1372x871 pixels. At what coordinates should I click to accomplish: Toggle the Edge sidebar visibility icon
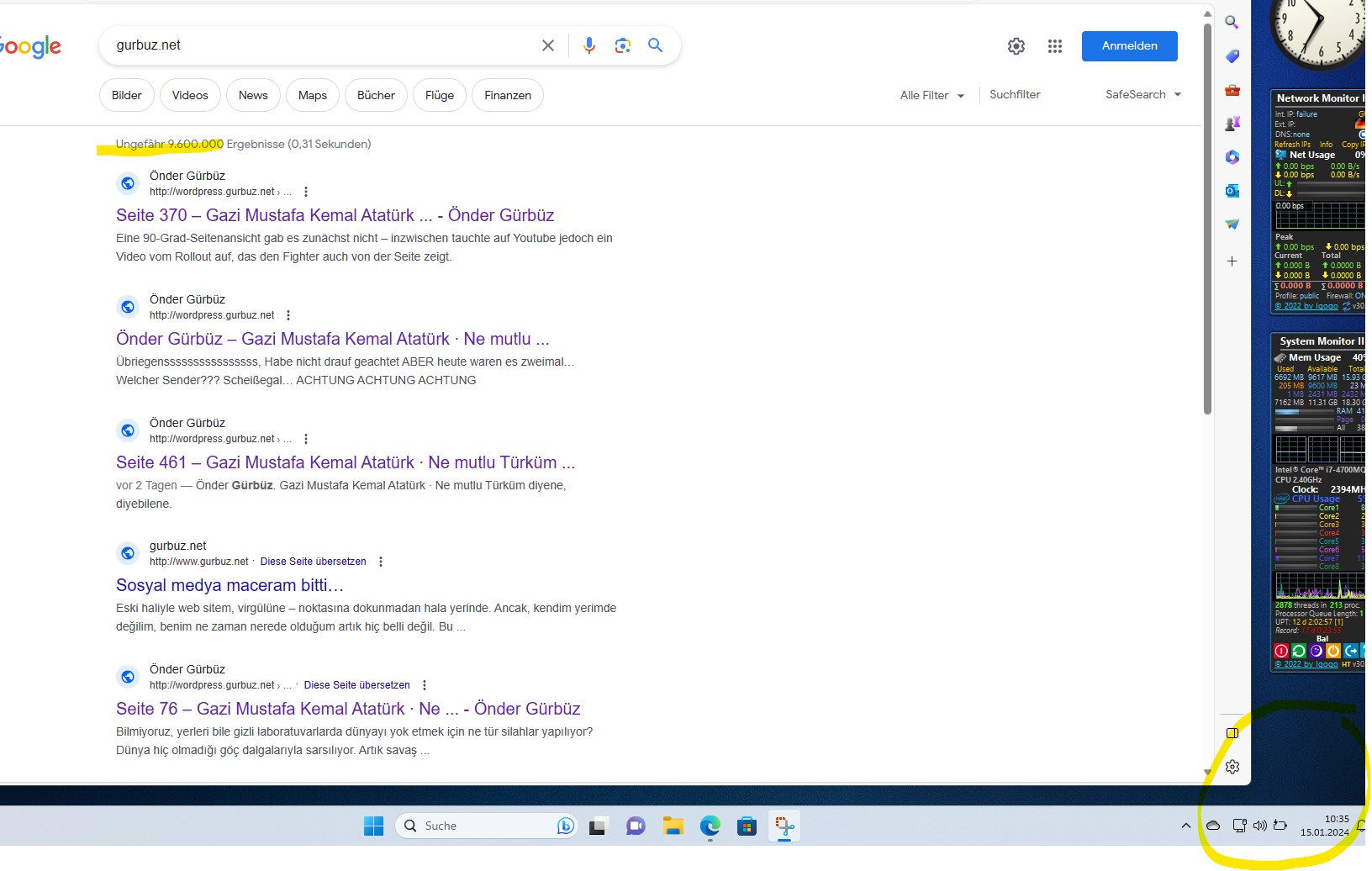1232,733
